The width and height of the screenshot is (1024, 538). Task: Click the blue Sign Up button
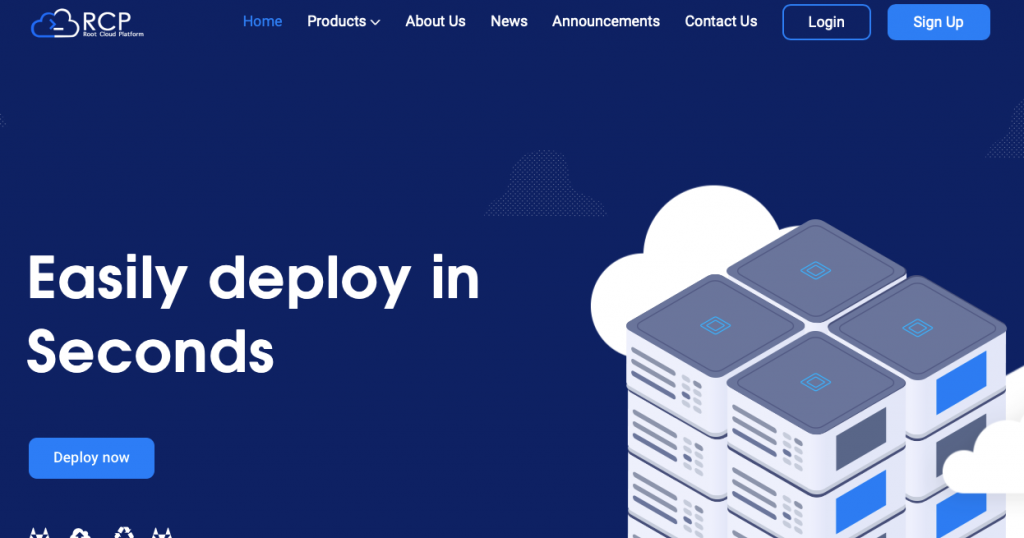click(938, 22)
